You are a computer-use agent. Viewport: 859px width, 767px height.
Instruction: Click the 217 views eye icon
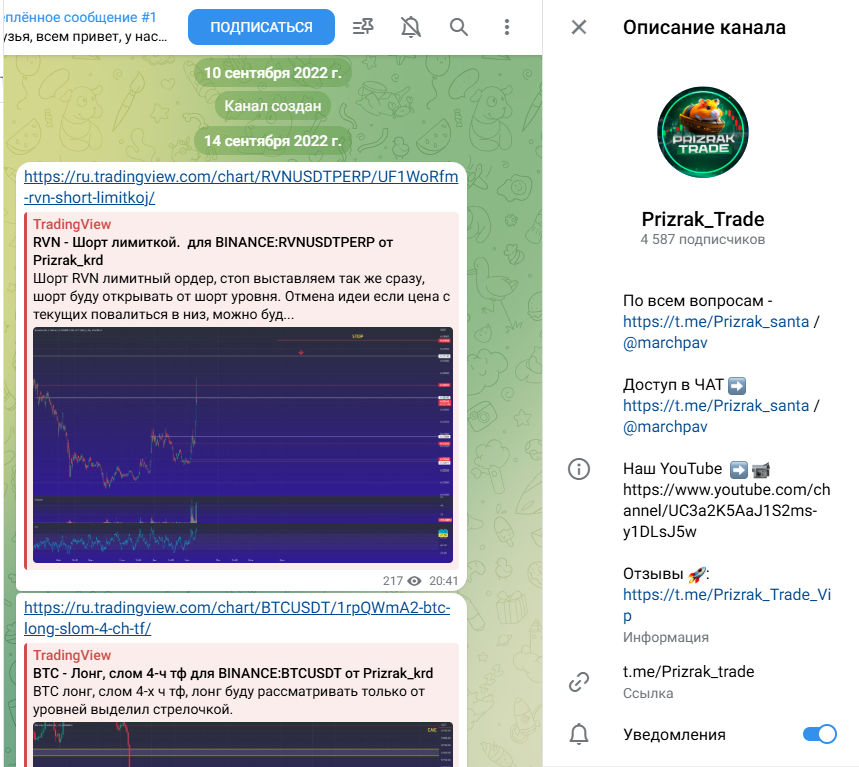tap(415, 581)
